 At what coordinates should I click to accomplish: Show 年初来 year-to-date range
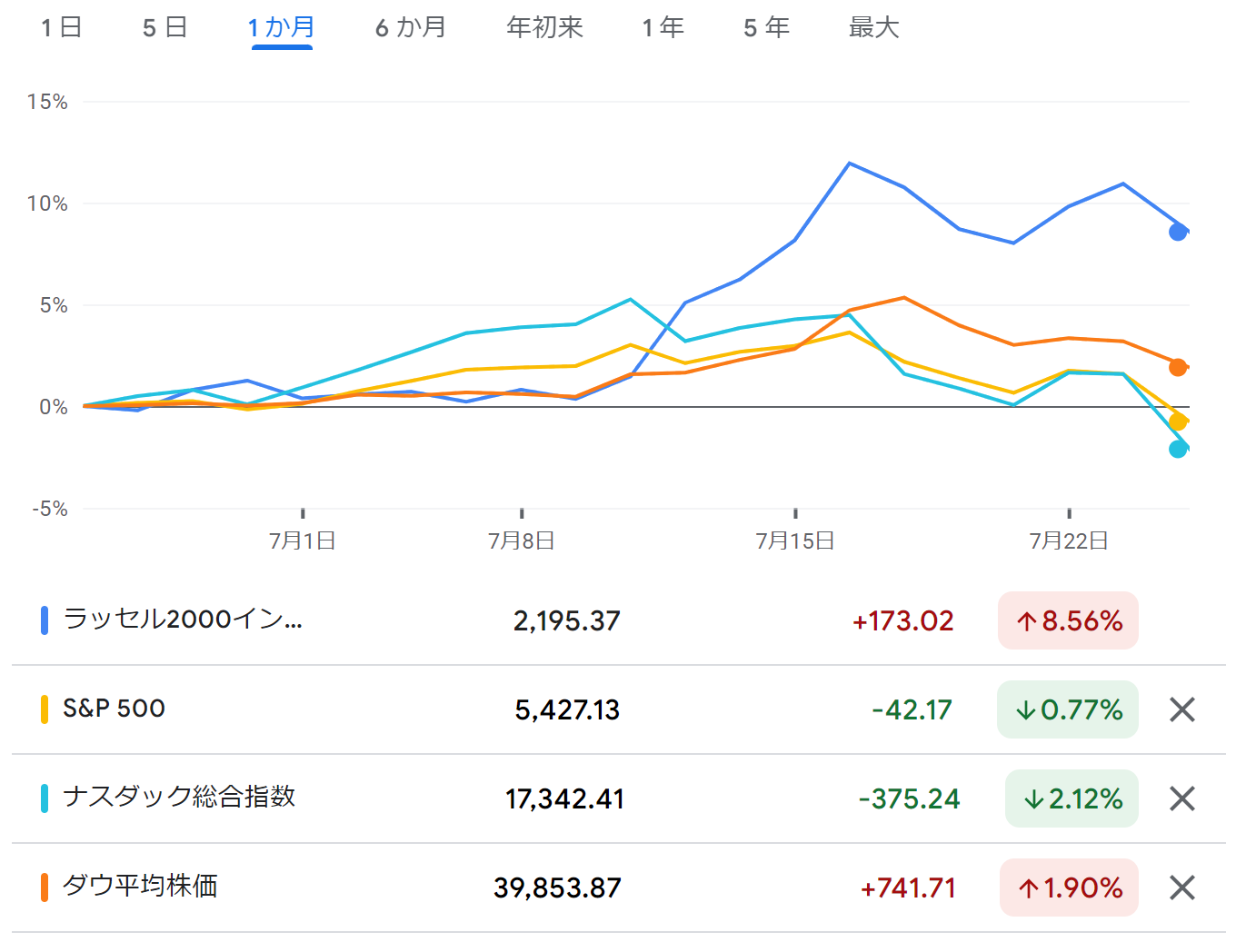pos(544,28)
